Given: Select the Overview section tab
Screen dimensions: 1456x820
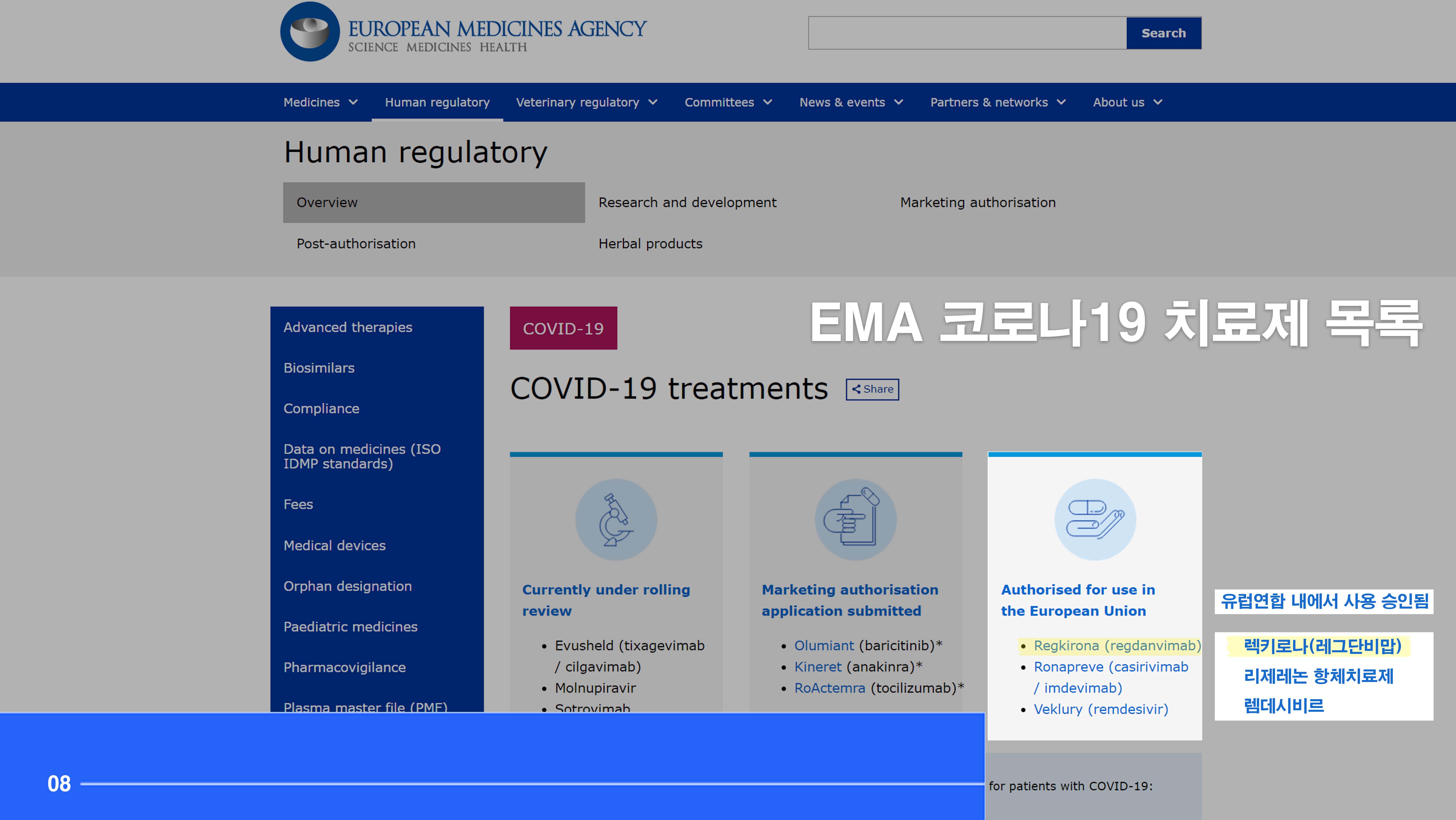Looking at the screenshot, I should pos(434,202).
